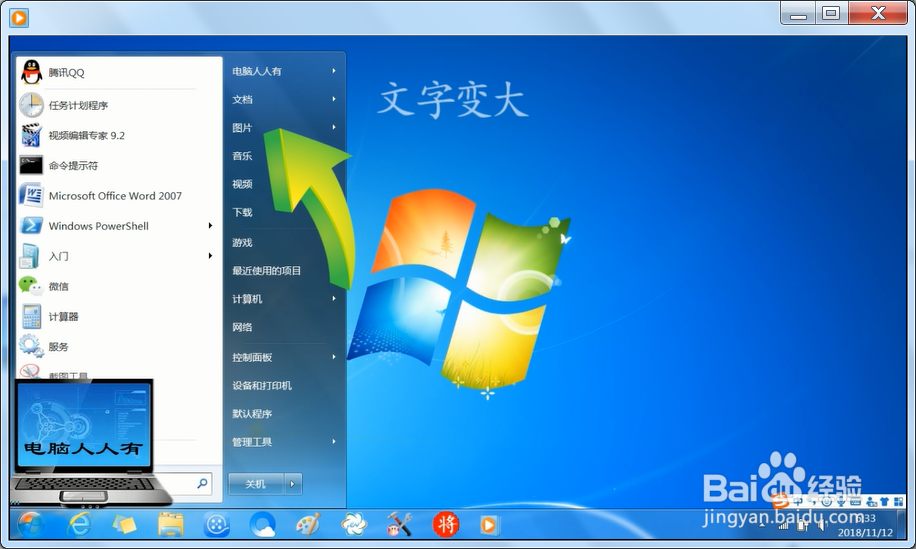Launch Microsoft Office Word 2007 icon
Screen dimensions: 916x549
pyautogui.click(x=31, y=196)
